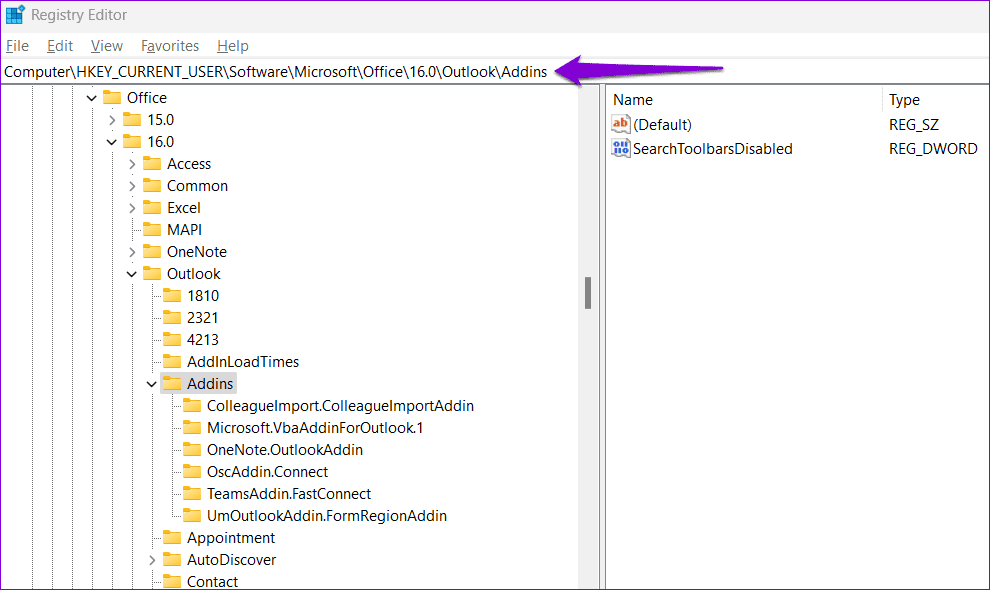Viewport: 990px width, 590px height.
Task: Expand the AutoDiscover key
Action: click(x=152, y=560)
